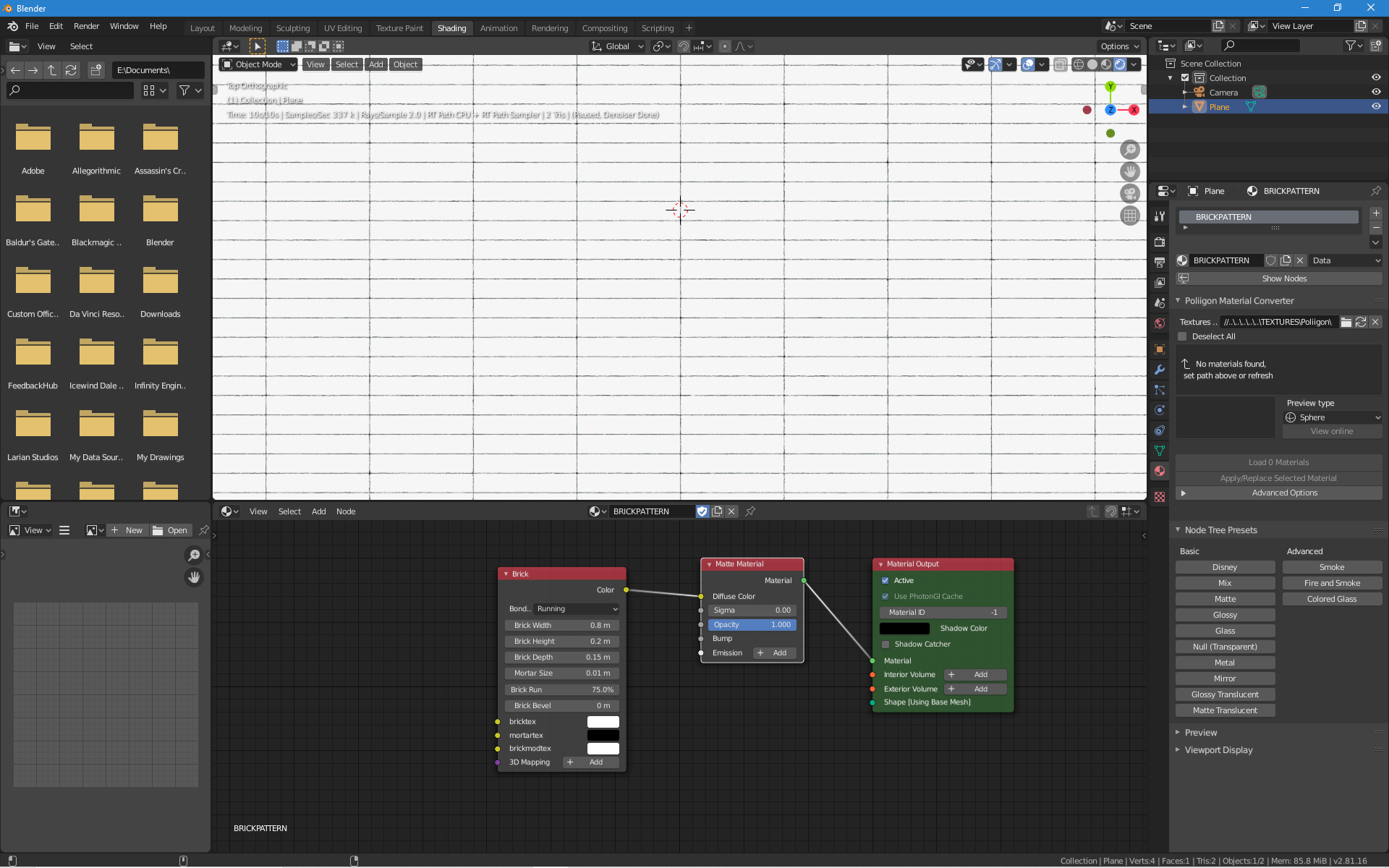Pin the BRICKPATTERN node tree

coord(750,511)
